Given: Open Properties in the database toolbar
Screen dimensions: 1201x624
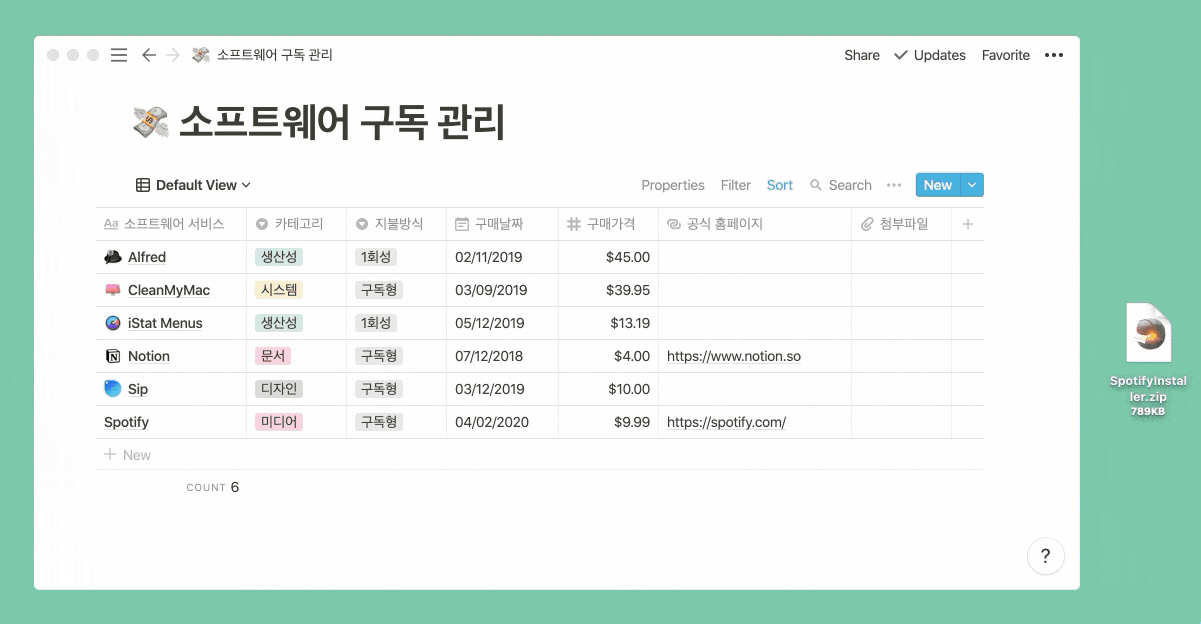Looking at the screenshot, I should click(673, 185).
